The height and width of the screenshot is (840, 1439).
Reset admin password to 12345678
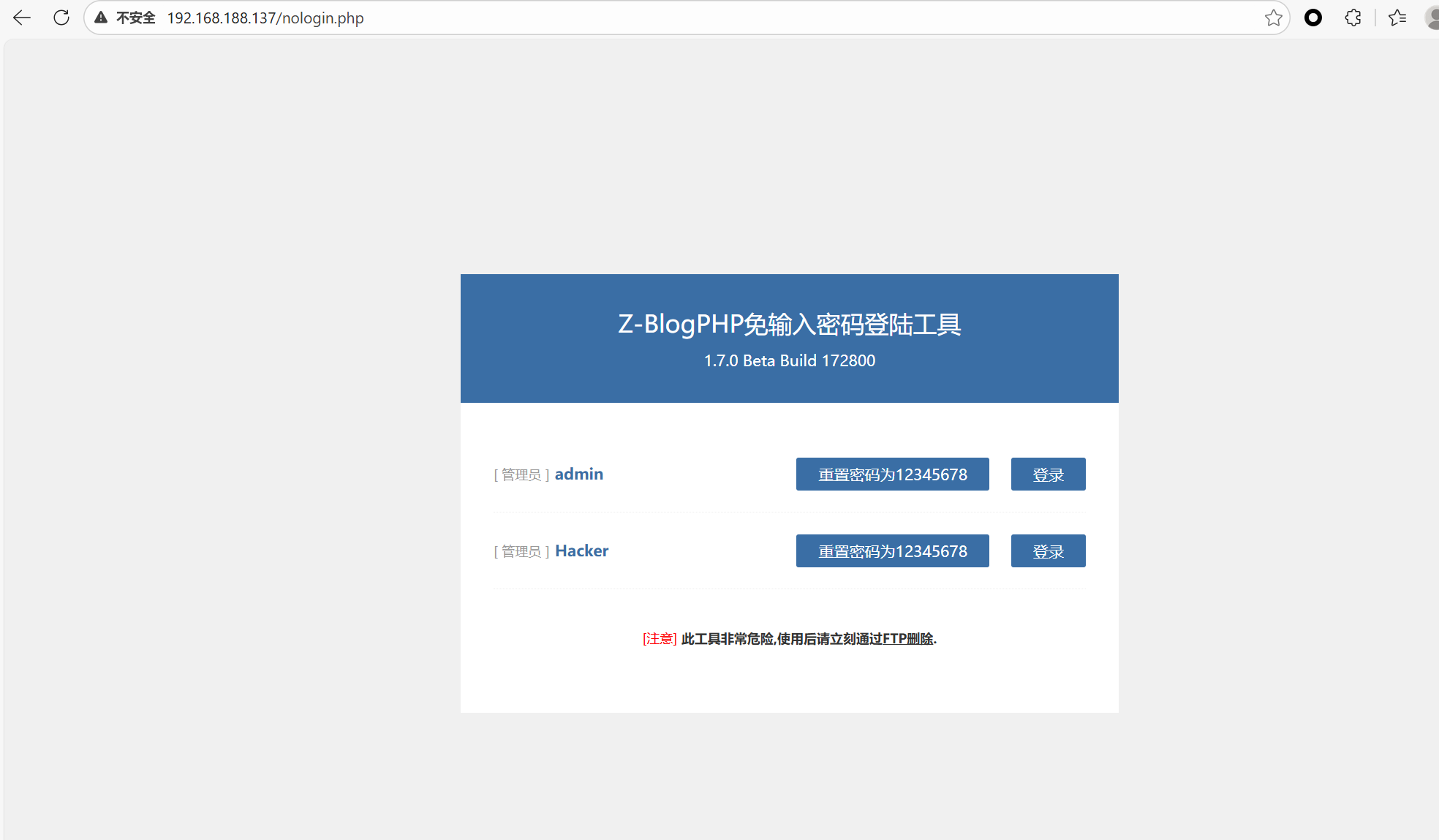coord(892,474)
